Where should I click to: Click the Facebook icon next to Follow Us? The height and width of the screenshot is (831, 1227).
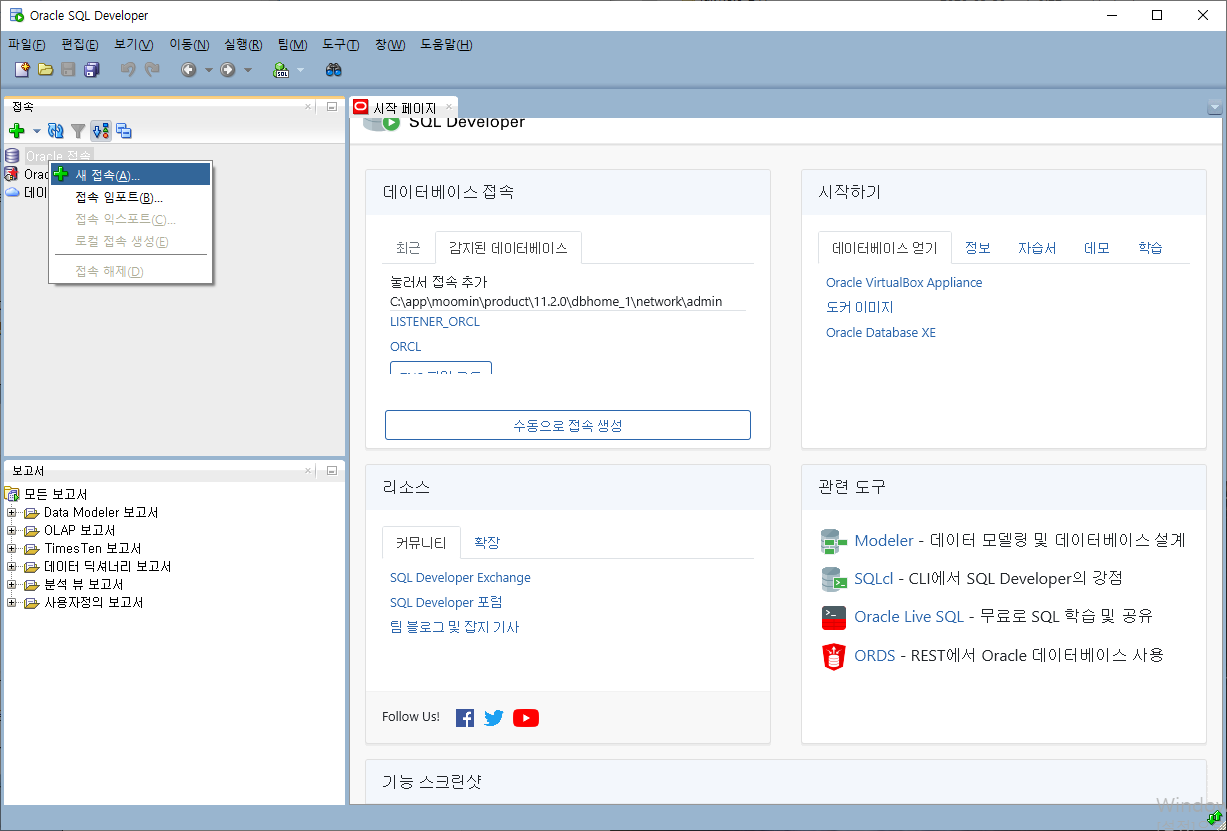465,718
